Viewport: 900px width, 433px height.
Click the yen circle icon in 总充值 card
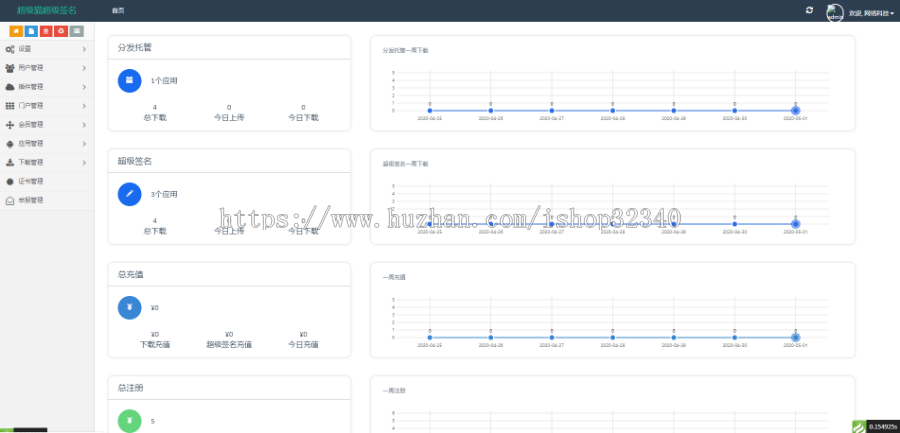tap(130, 308)
